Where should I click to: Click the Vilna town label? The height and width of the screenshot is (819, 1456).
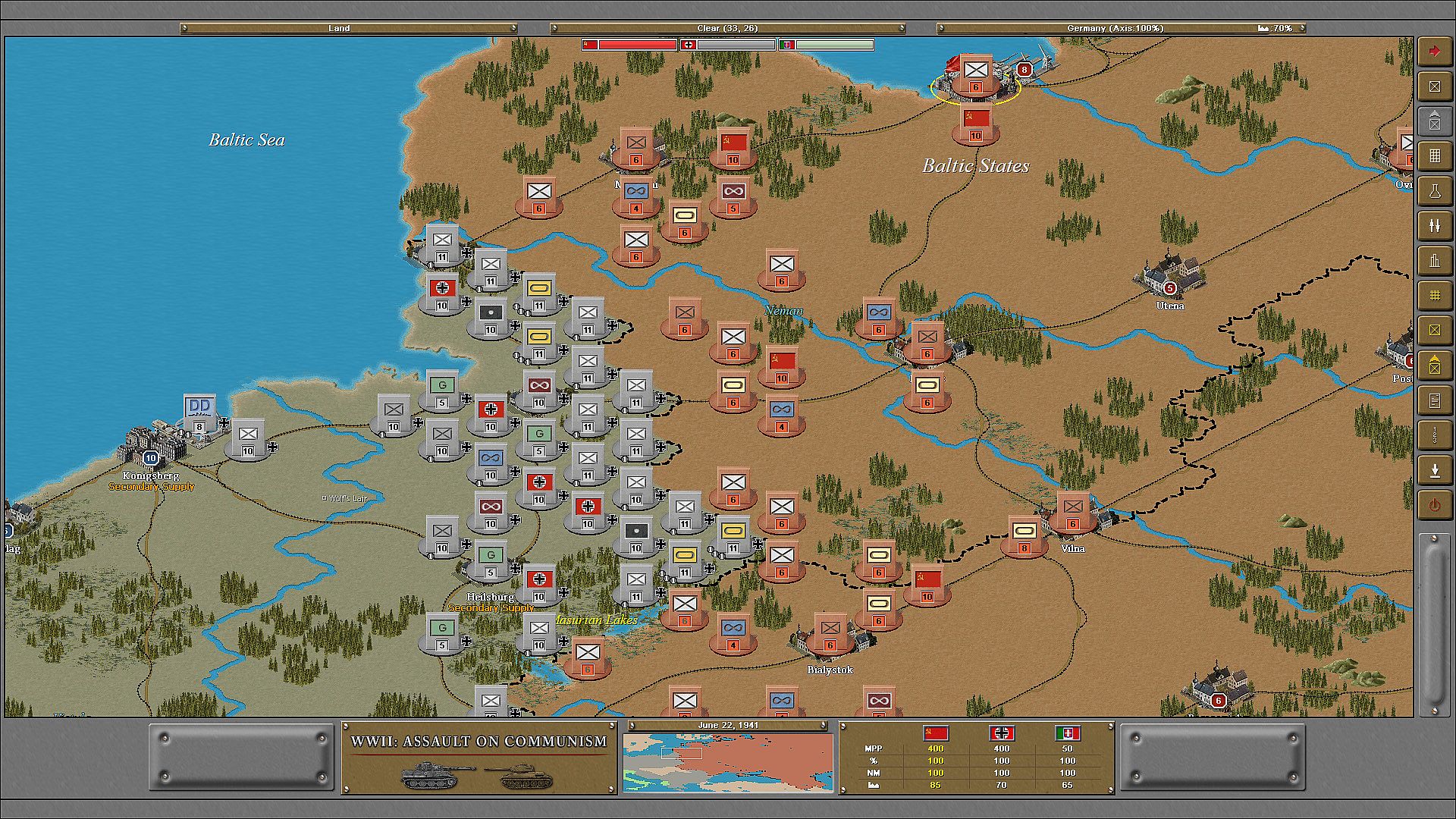(1072, 548)
